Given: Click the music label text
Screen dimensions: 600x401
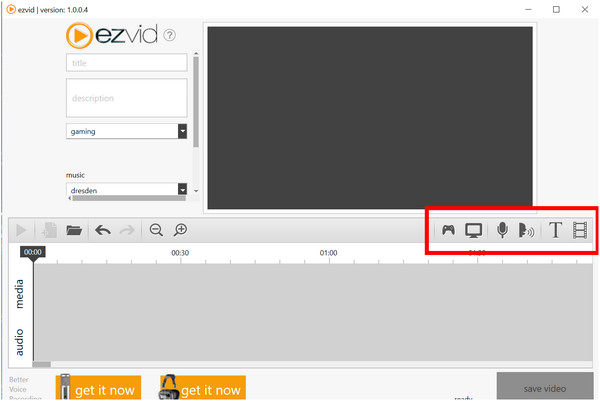Looking at the screenshot, I should point(75,175).
